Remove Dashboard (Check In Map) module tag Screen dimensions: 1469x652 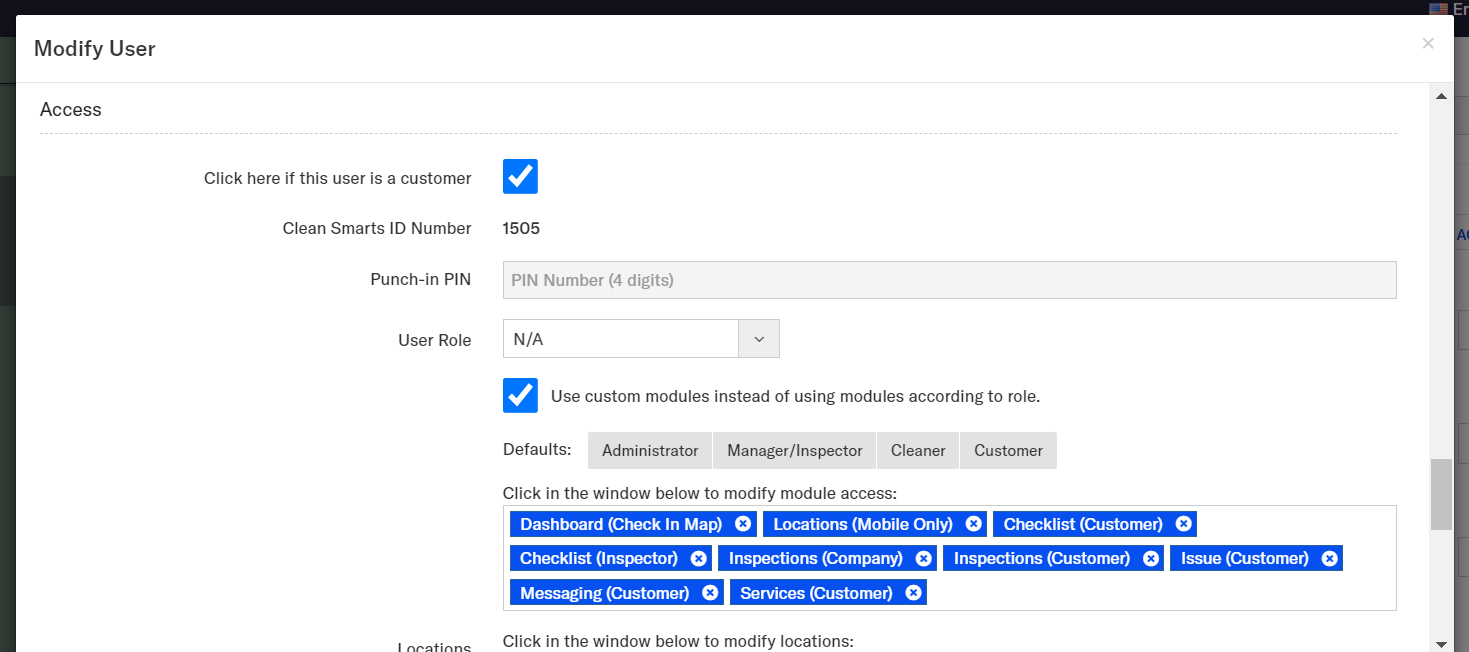pos(742,524)
